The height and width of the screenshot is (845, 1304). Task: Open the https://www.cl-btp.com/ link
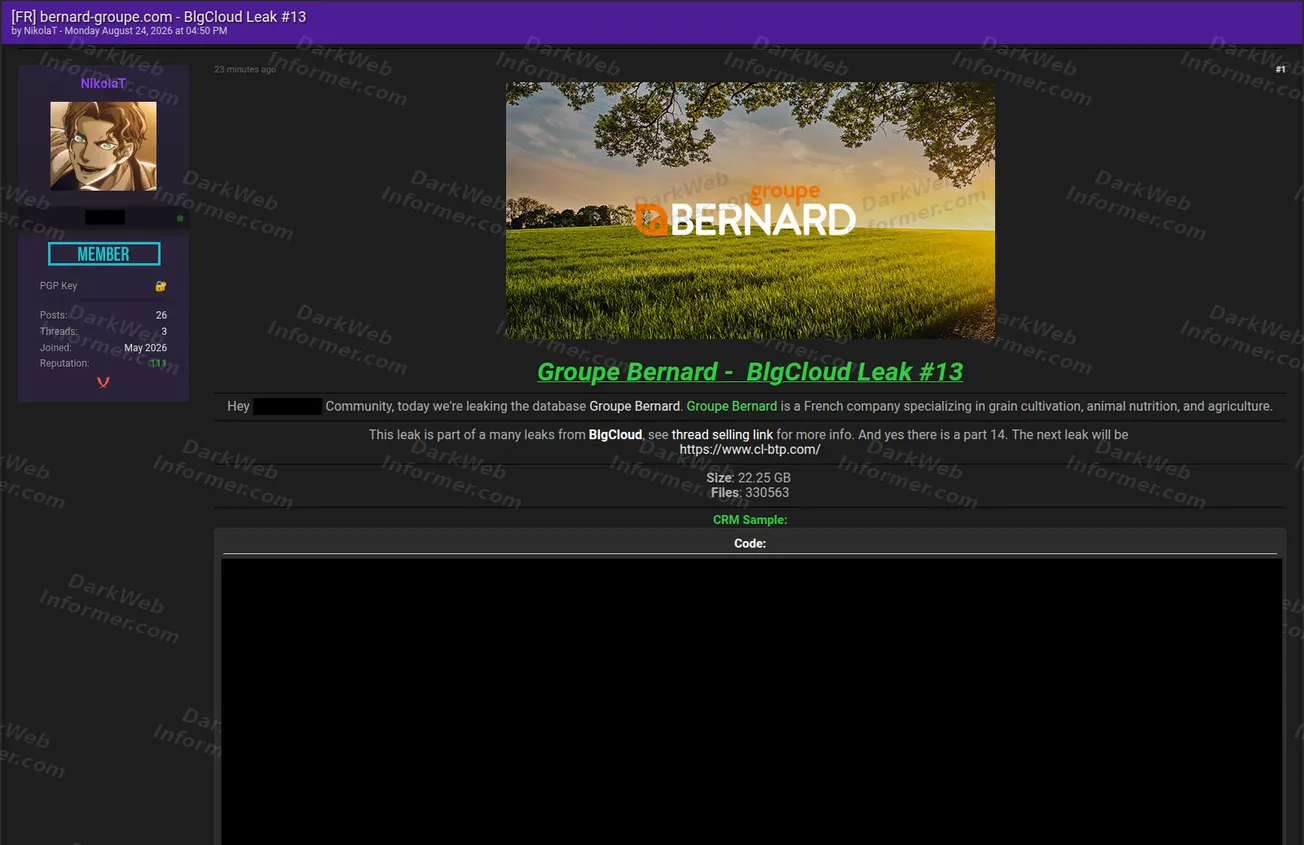tap(750, 449)
